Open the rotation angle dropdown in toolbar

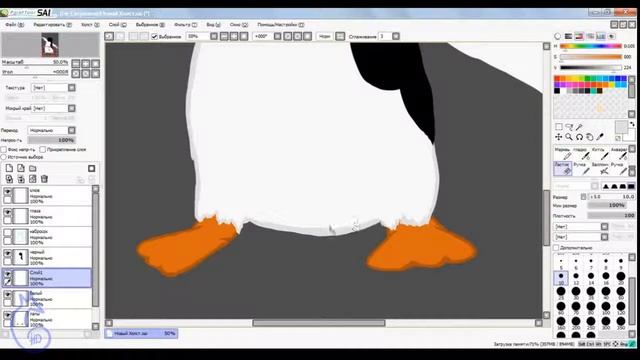point(278,36)
